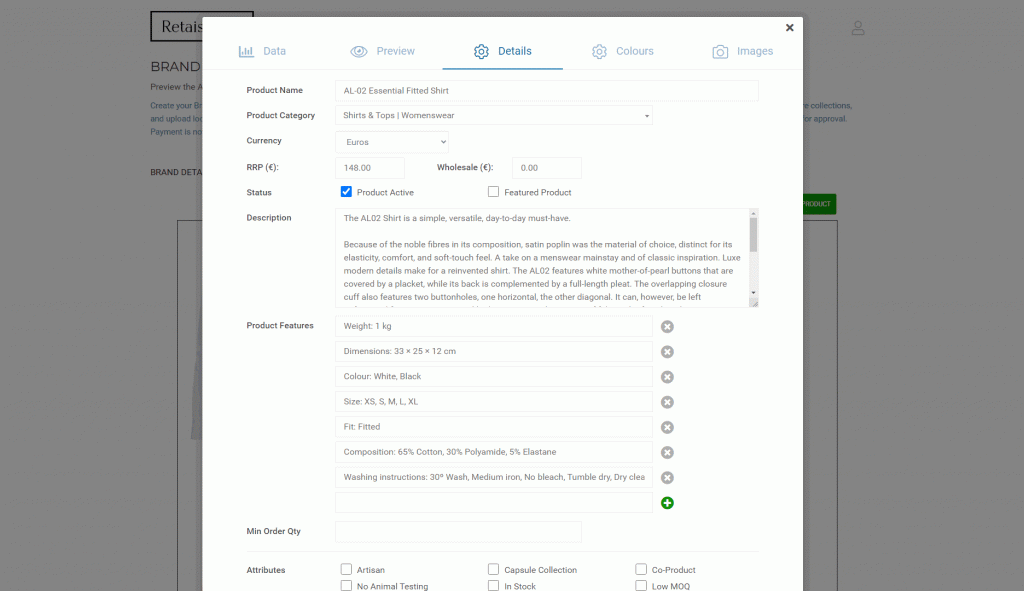The height and width of the screenshot is (591, 1024).
Task: Switch to the Data tab
Action: click(x=262, y=51)
